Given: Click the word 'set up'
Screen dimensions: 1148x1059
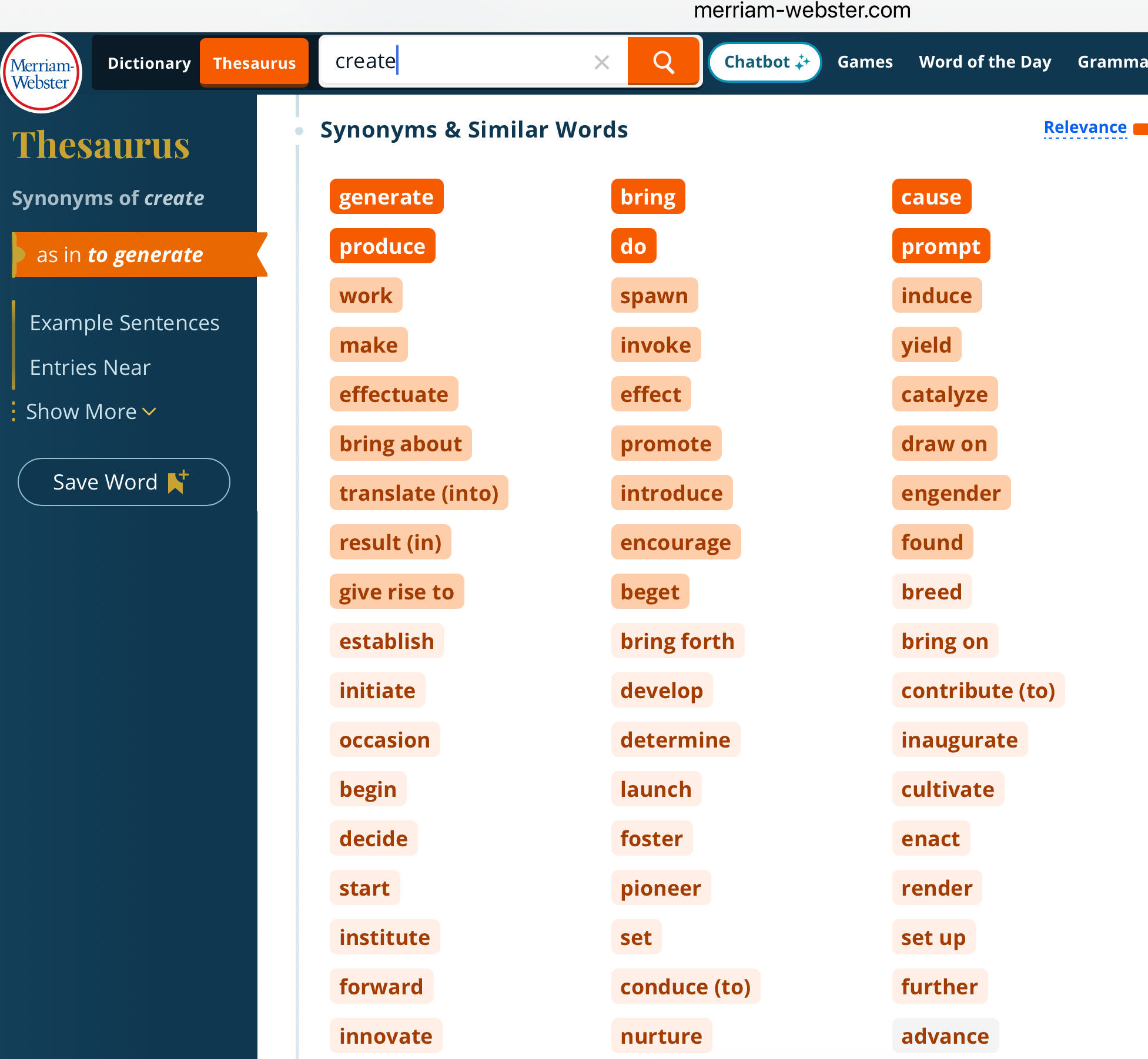Looking at the screenshot, I should pyautogui.click(x=933, y=937).
